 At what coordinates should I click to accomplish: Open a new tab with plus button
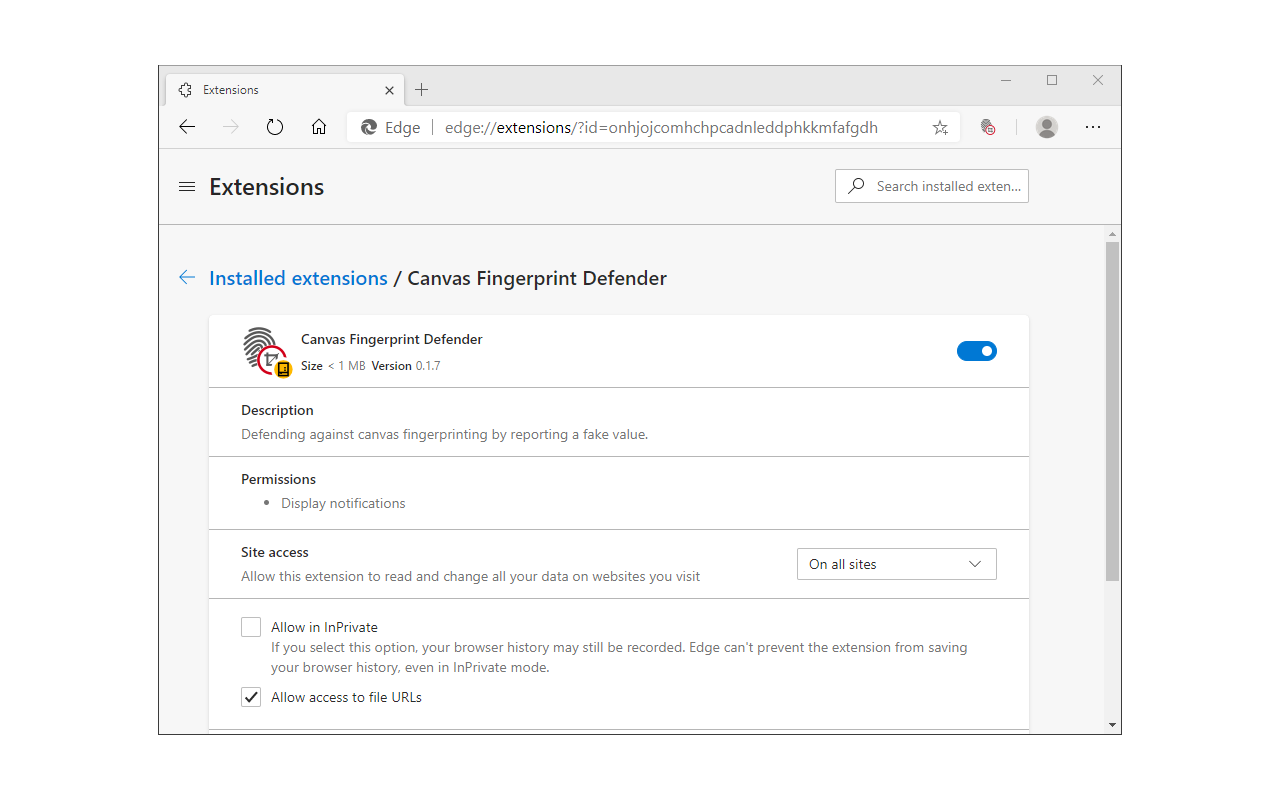pyautogui.click(x=422, y=90)
